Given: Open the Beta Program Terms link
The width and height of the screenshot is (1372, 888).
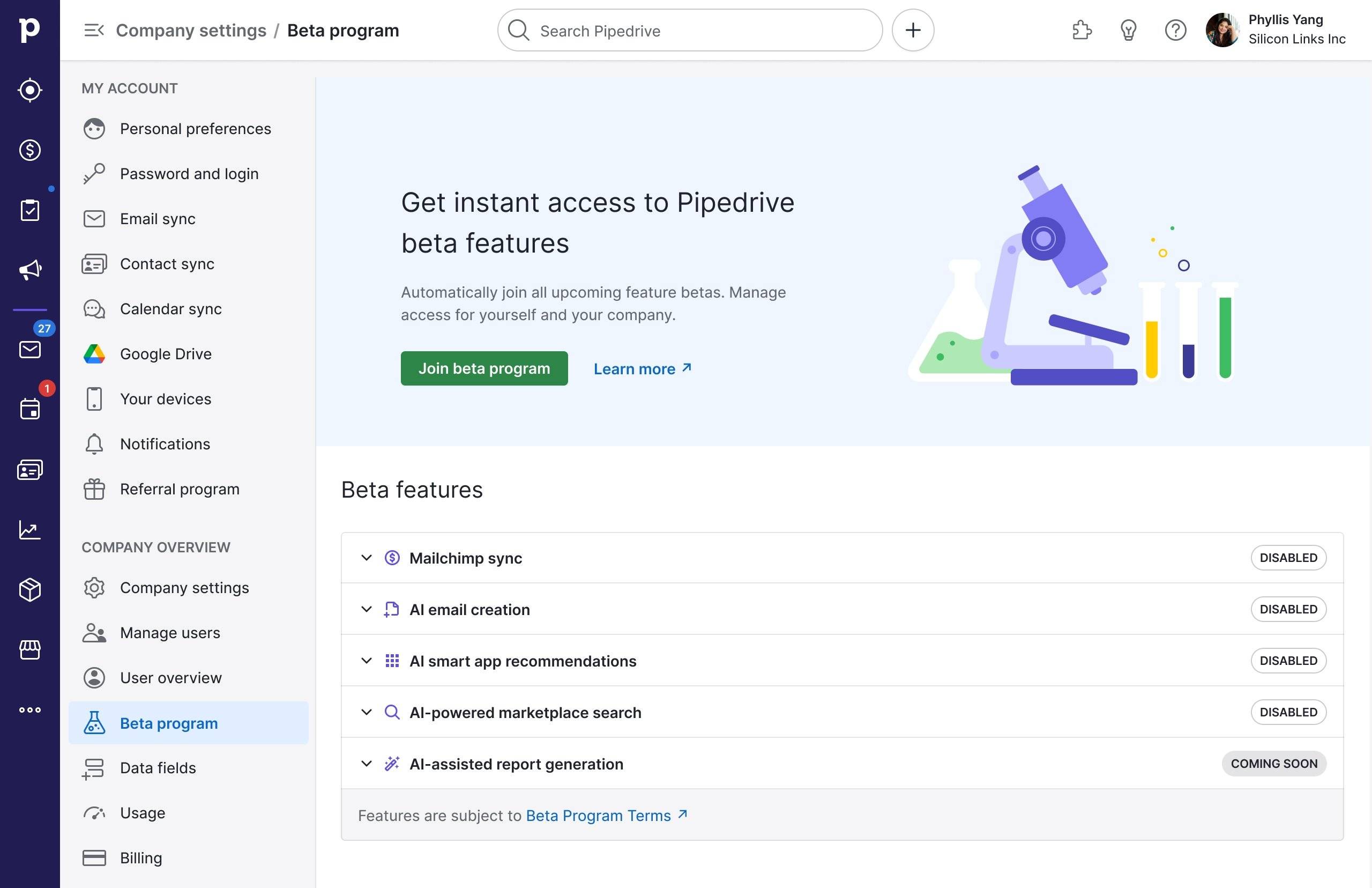Looking at the screenshot, I should click(x=606, y=816).
